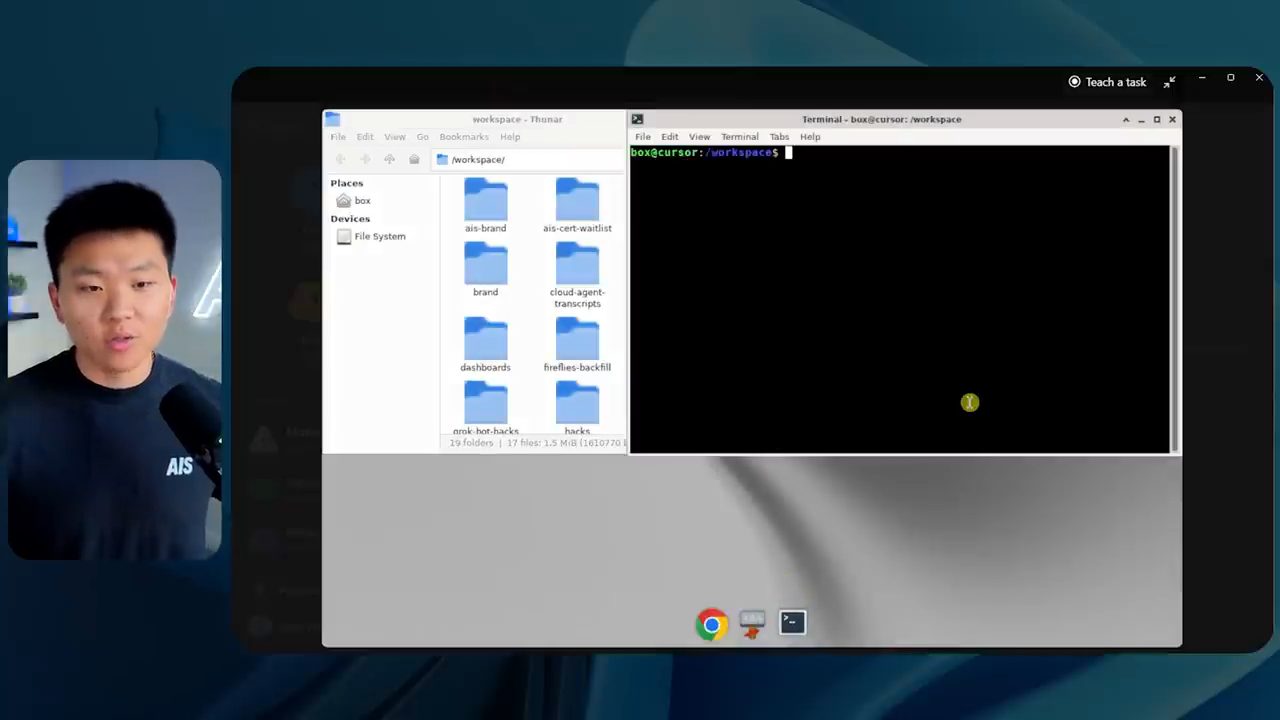Viewport: 1280px width, 720px height.
Task: Roll up the Terminal window with arrow button
Action: tap(1126, 119)
